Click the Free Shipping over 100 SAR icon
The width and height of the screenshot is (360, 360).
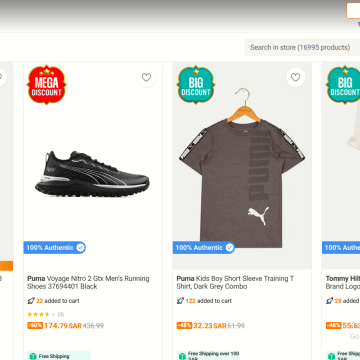(x=182, y=356)
